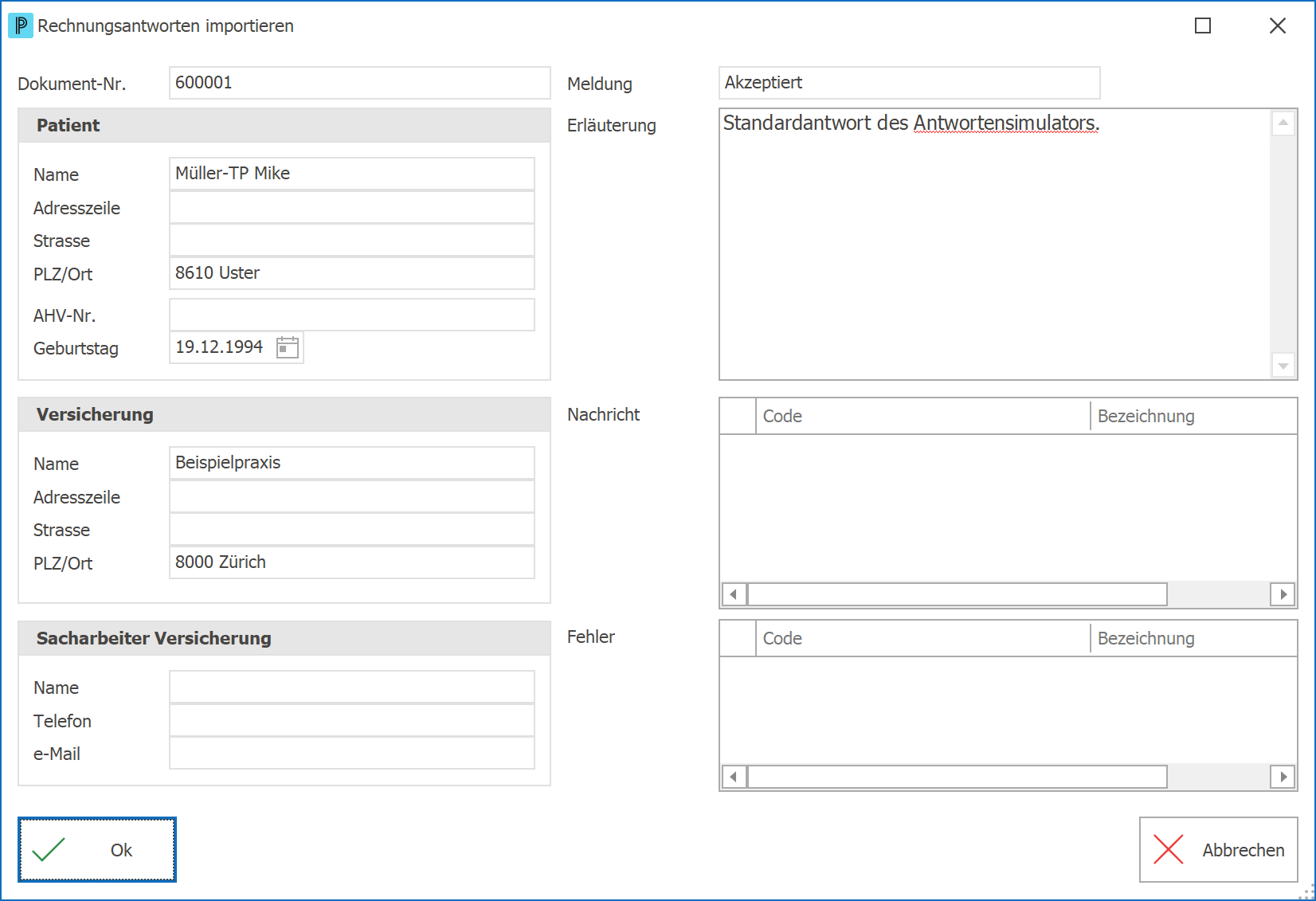Viewport: 1316px width, 901px height.
Task: Click Patient PLZ/Ort field with 8610 Uster
Action: [x=352, y=273]
